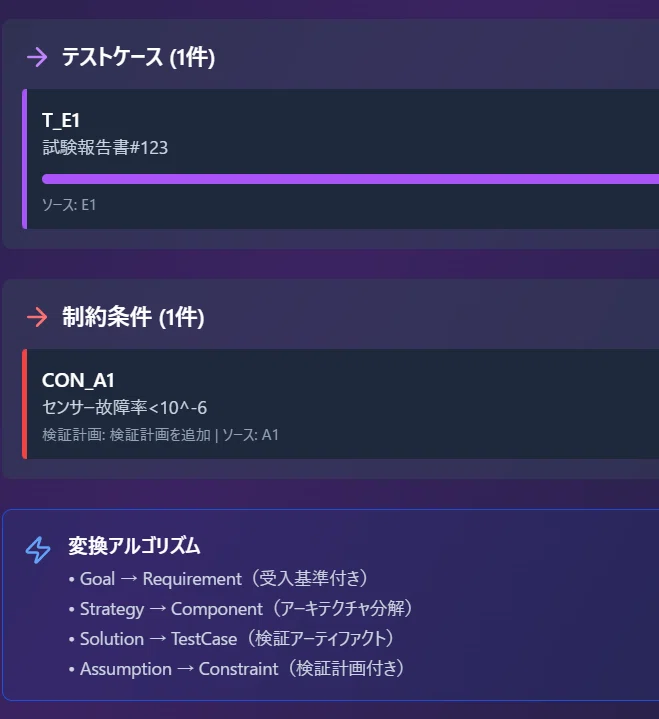Click the ソース: A1 source label

pyautogui.click(x=250, y=435)
